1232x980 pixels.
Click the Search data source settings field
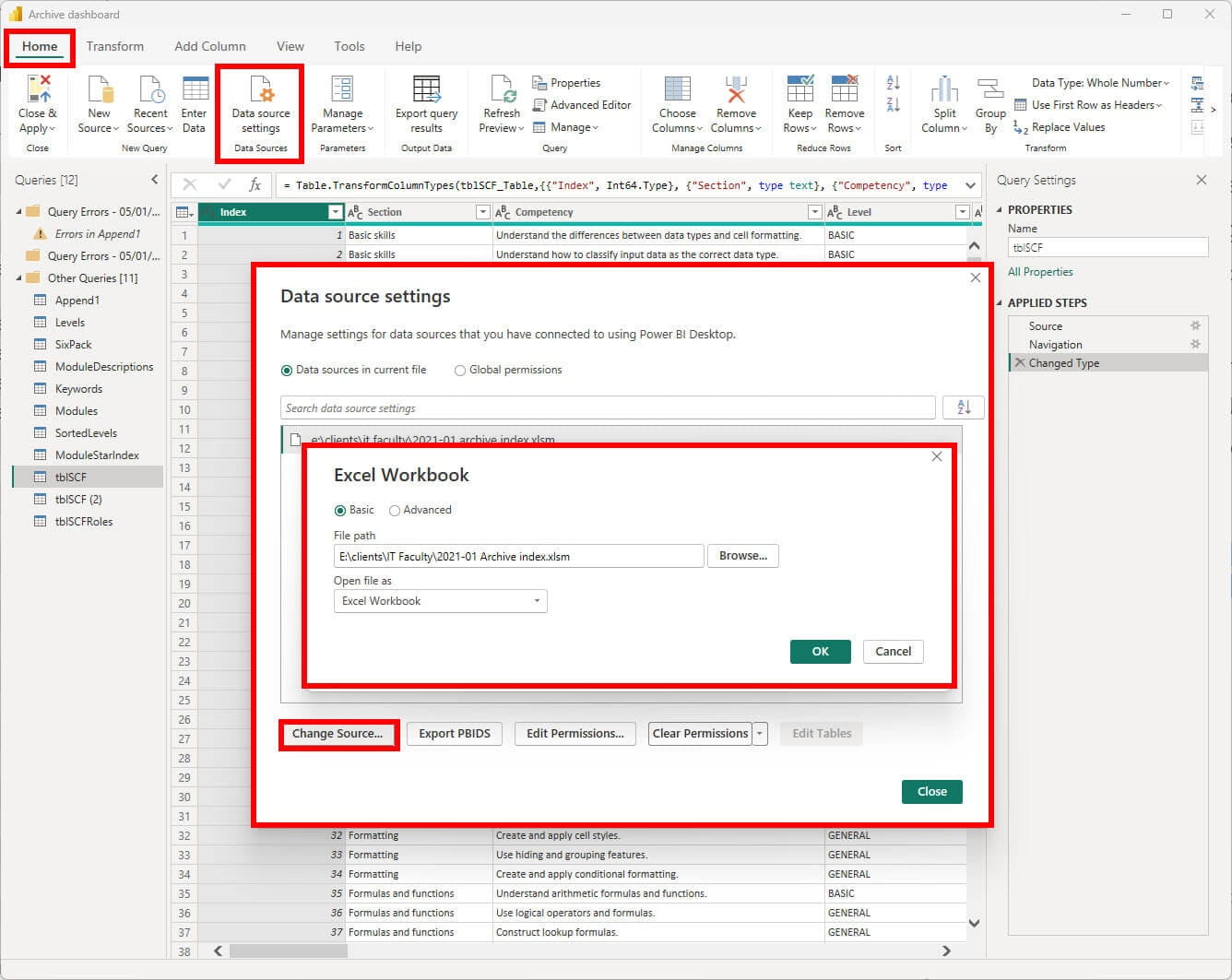point(608,407)
